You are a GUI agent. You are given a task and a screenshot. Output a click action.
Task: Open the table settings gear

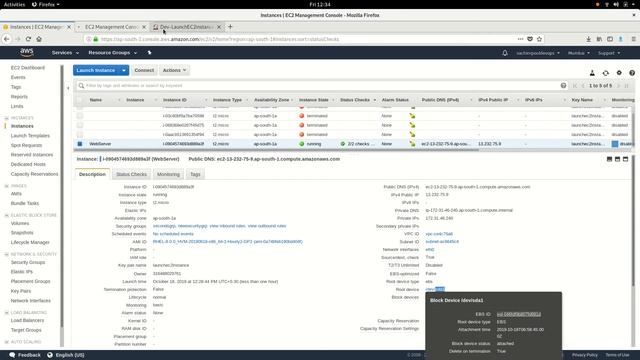tap(619, 73)
